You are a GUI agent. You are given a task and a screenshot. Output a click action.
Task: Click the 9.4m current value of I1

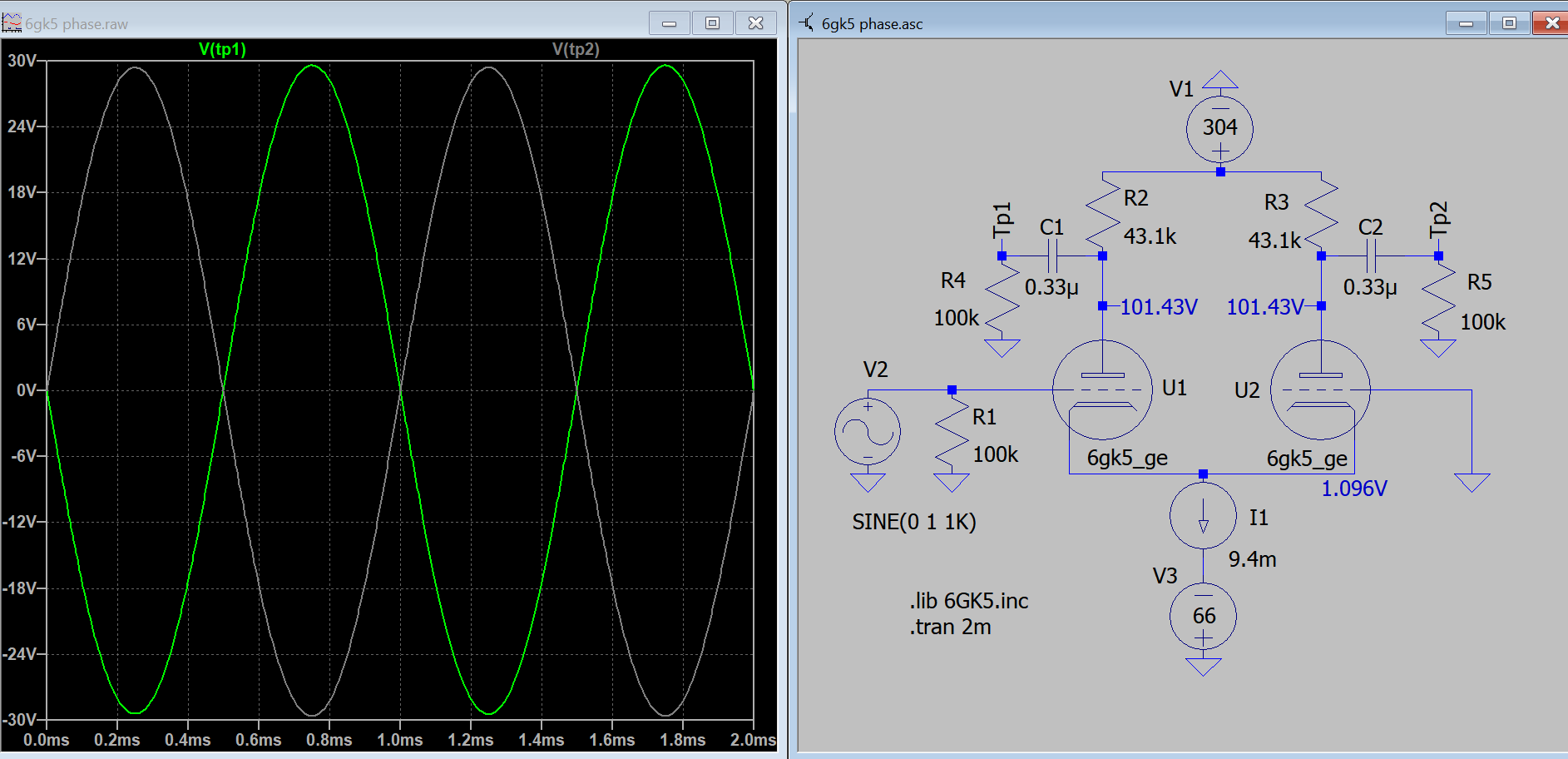(1252, 559)
